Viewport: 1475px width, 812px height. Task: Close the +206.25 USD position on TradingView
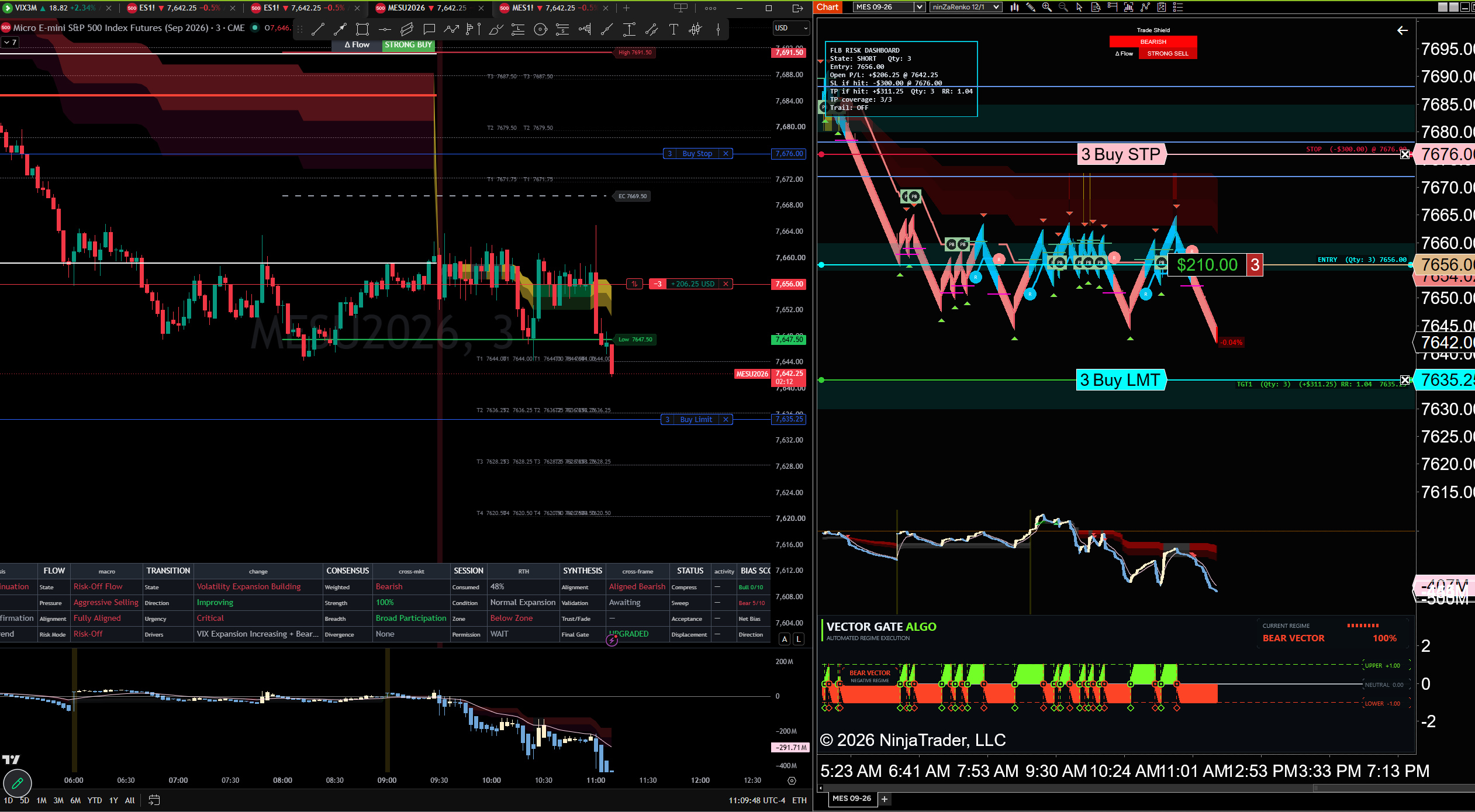tap(726, 284)
